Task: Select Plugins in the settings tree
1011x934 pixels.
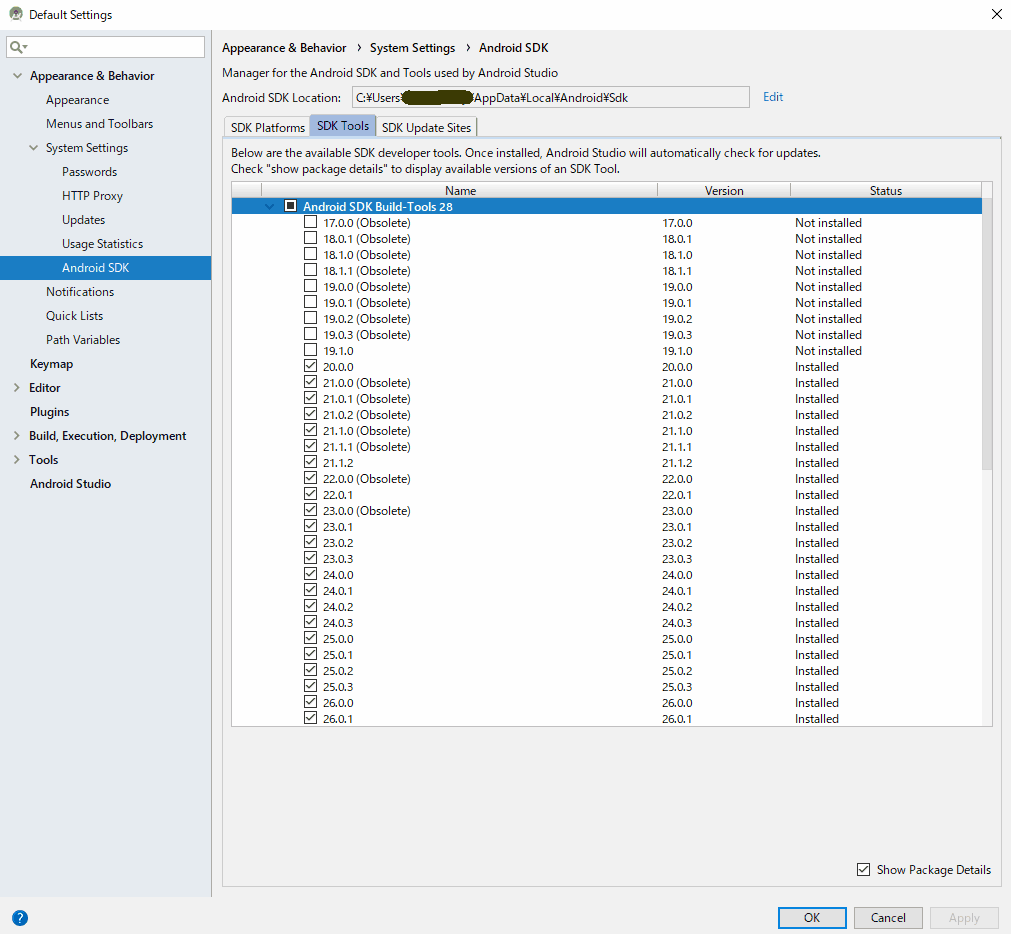Action: pyautogui.click(x=50, y=412)
